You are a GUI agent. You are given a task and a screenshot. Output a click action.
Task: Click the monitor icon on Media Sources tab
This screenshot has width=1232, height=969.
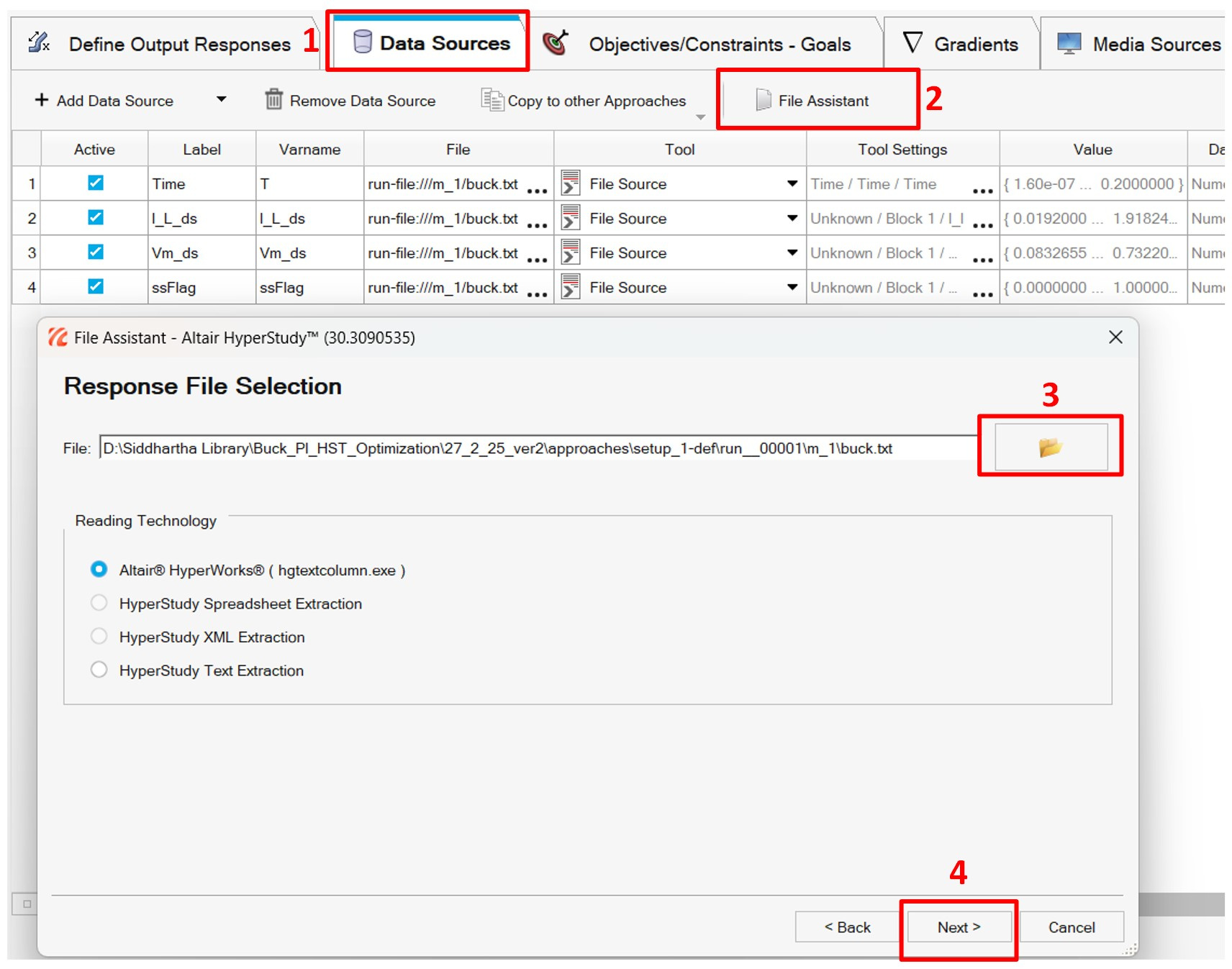click(1069, 43)
